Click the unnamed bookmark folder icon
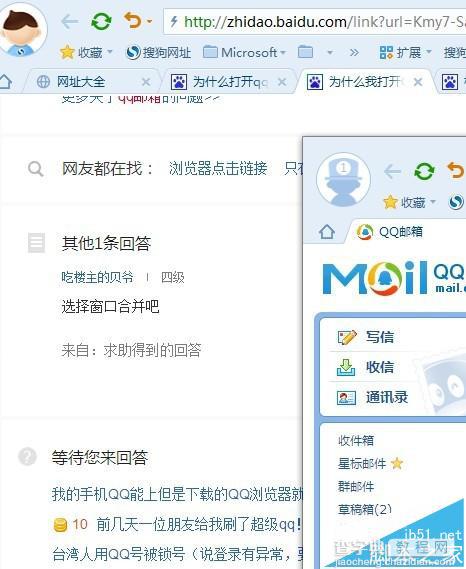The height and width of the screenshot is (569, 466). coord(305,52)
